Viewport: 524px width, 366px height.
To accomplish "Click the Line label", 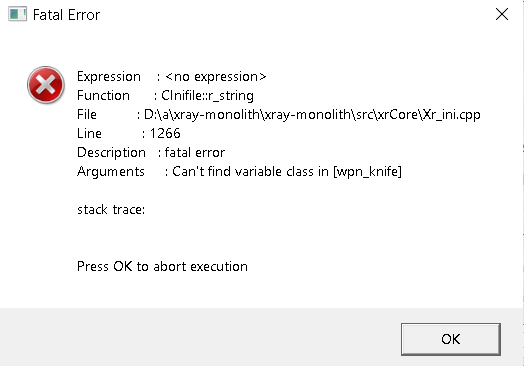I will pyautogui.click(x=89, y=133).
